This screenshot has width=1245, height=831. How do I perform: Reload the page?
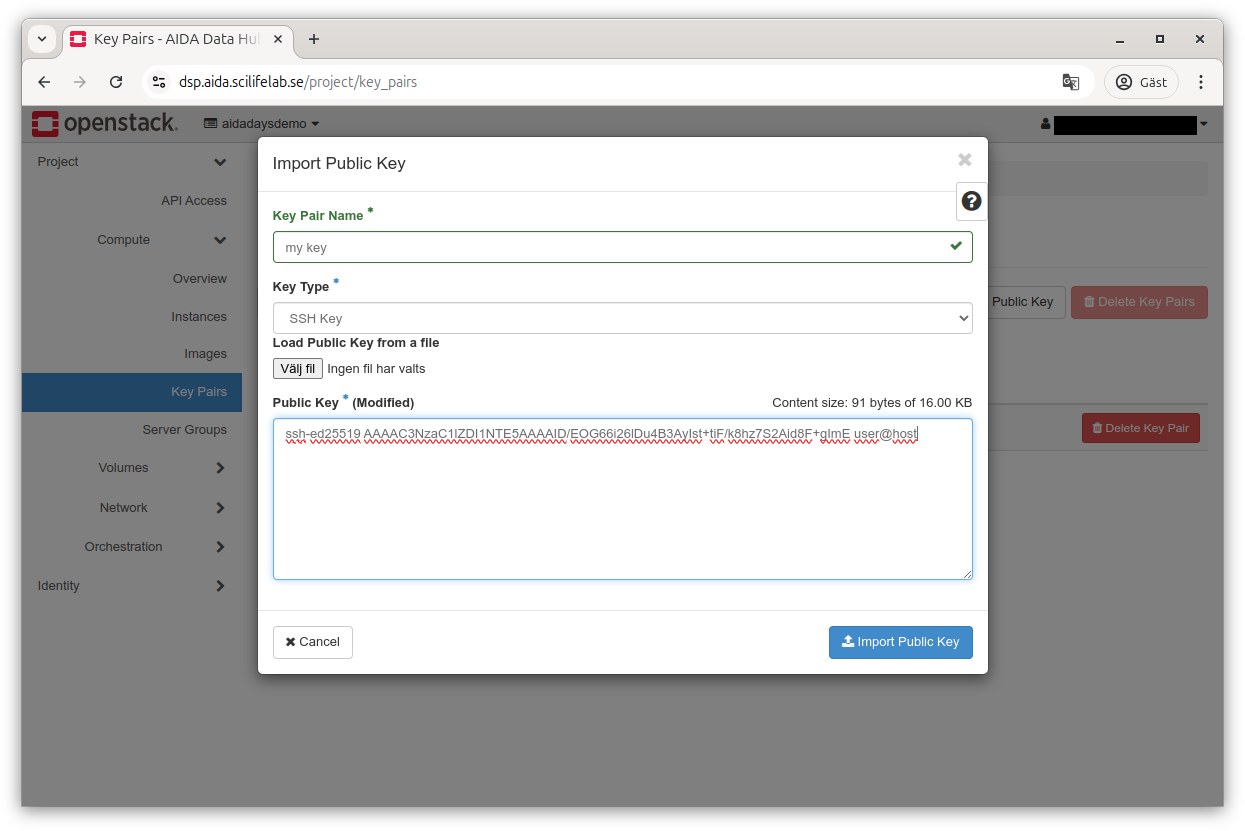[x=116, y=82]
